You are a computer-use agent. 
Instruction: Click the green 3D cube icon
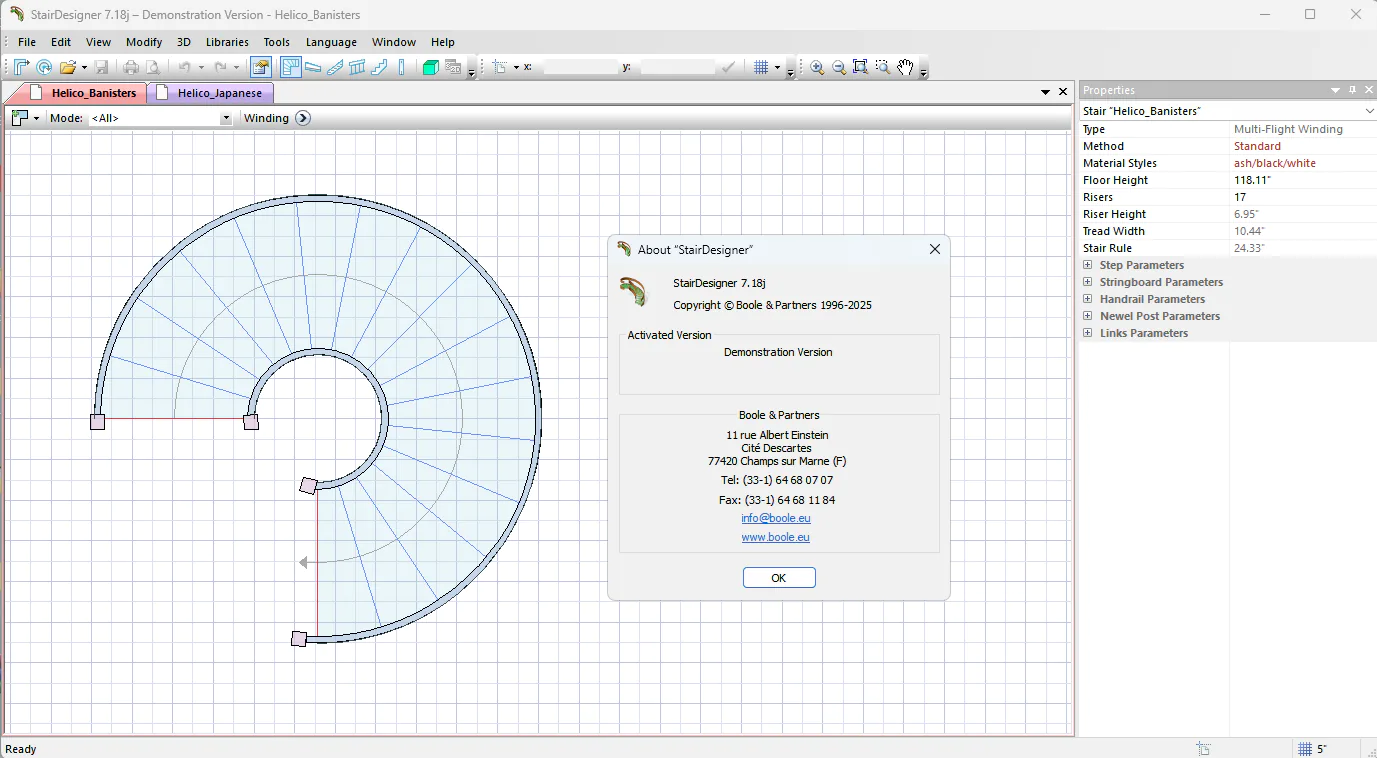click(431, 67)
